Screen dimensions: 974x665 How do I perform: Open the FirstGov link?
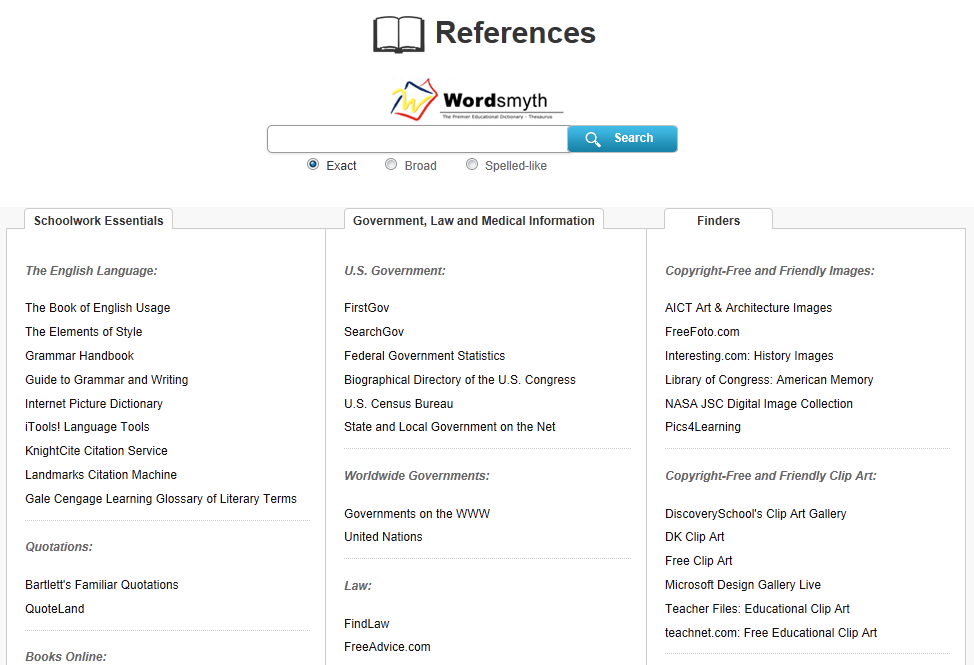(366, 308)
